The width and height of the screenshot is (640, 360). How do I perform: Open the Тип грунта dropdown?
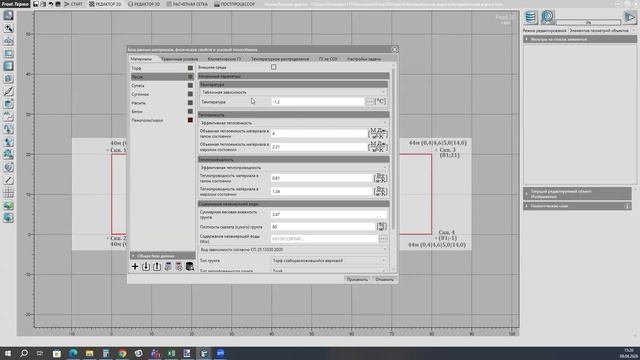click(x=329, y=260)
